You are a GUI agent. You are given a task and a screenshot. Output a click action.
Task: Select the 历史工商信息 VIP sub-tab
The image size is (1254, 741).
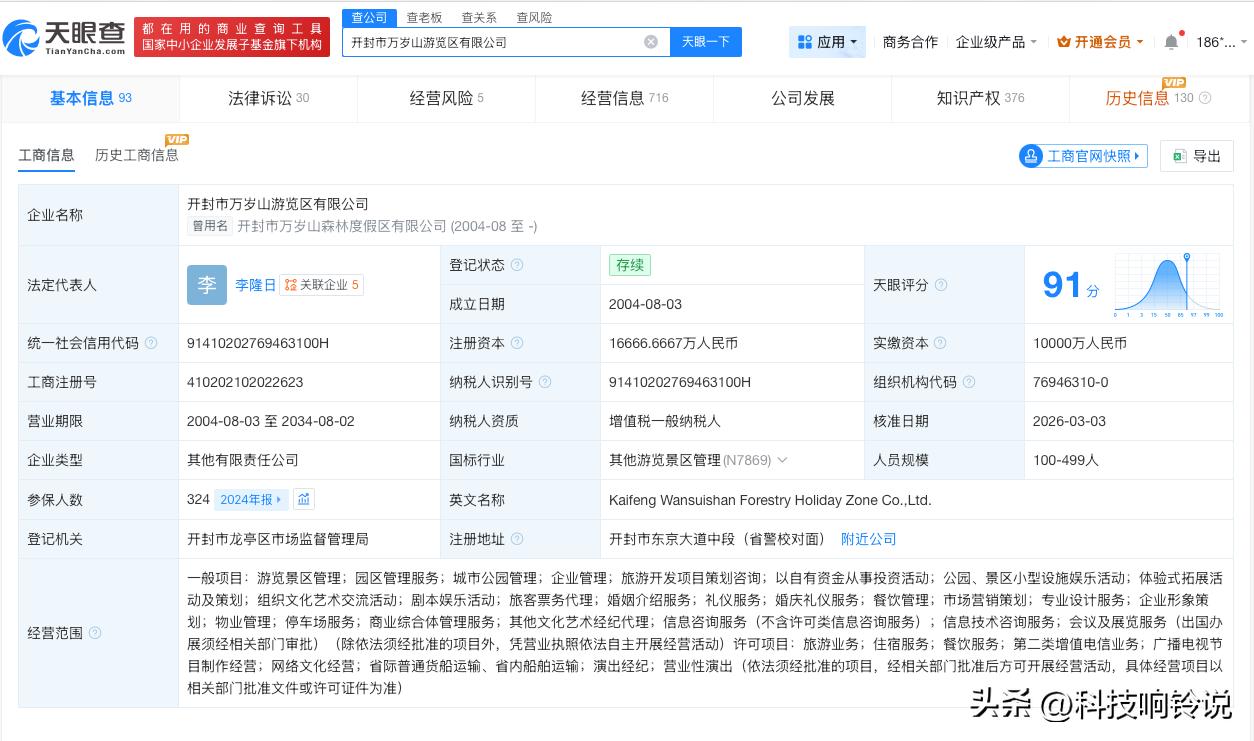137,155
